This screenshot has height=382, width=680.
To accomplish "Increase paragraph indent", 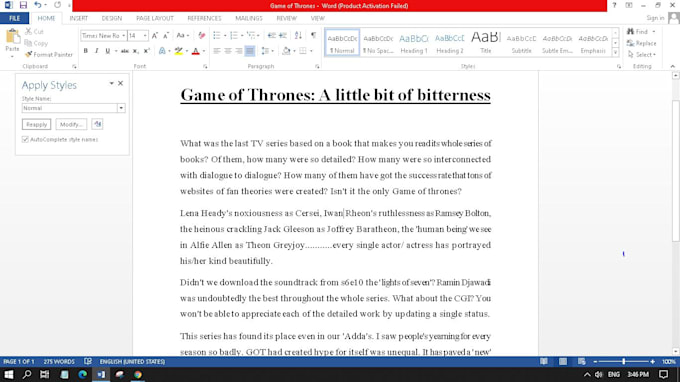I will point(283,36).
